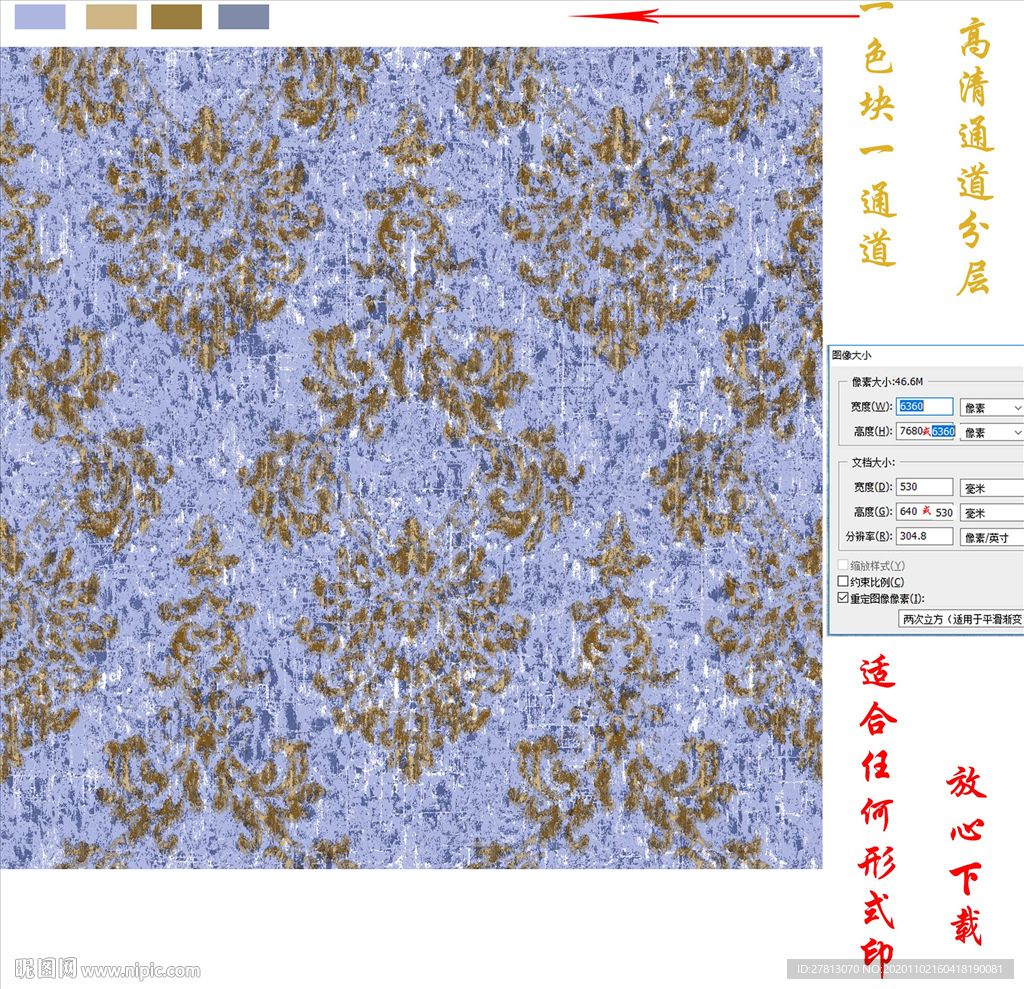
Task: Open the pixel width unit dropdown
Action: [x=991, y=407]
